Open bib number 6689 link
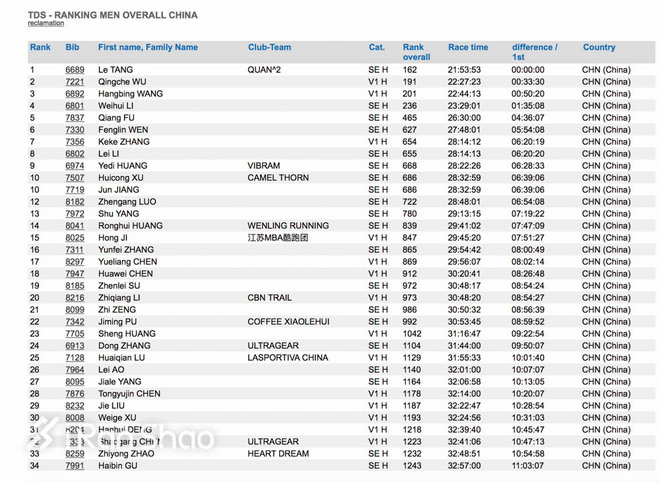This screenshot has height=482, width=660. (75, 70)
